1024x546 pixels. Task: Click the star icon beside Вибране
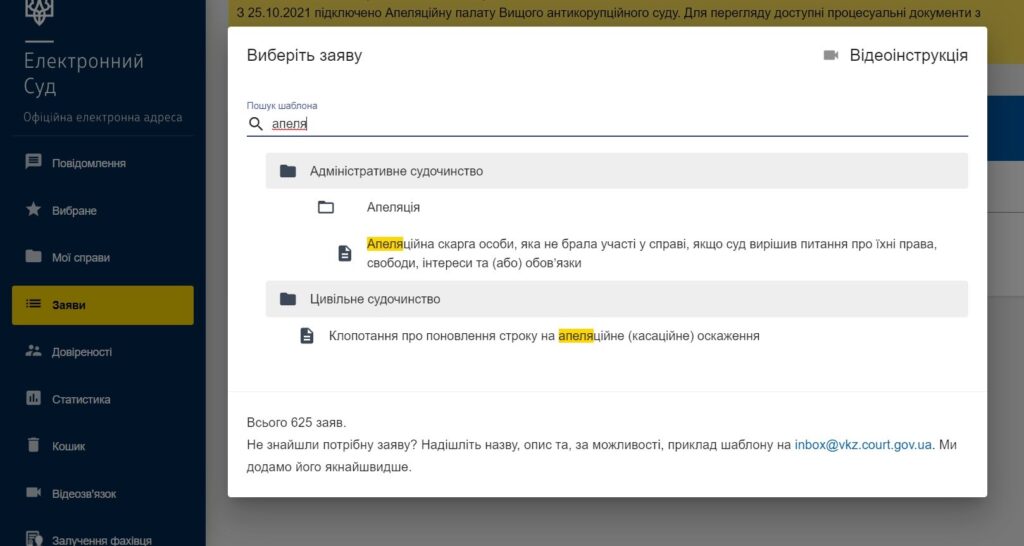[x=33, y=209]
